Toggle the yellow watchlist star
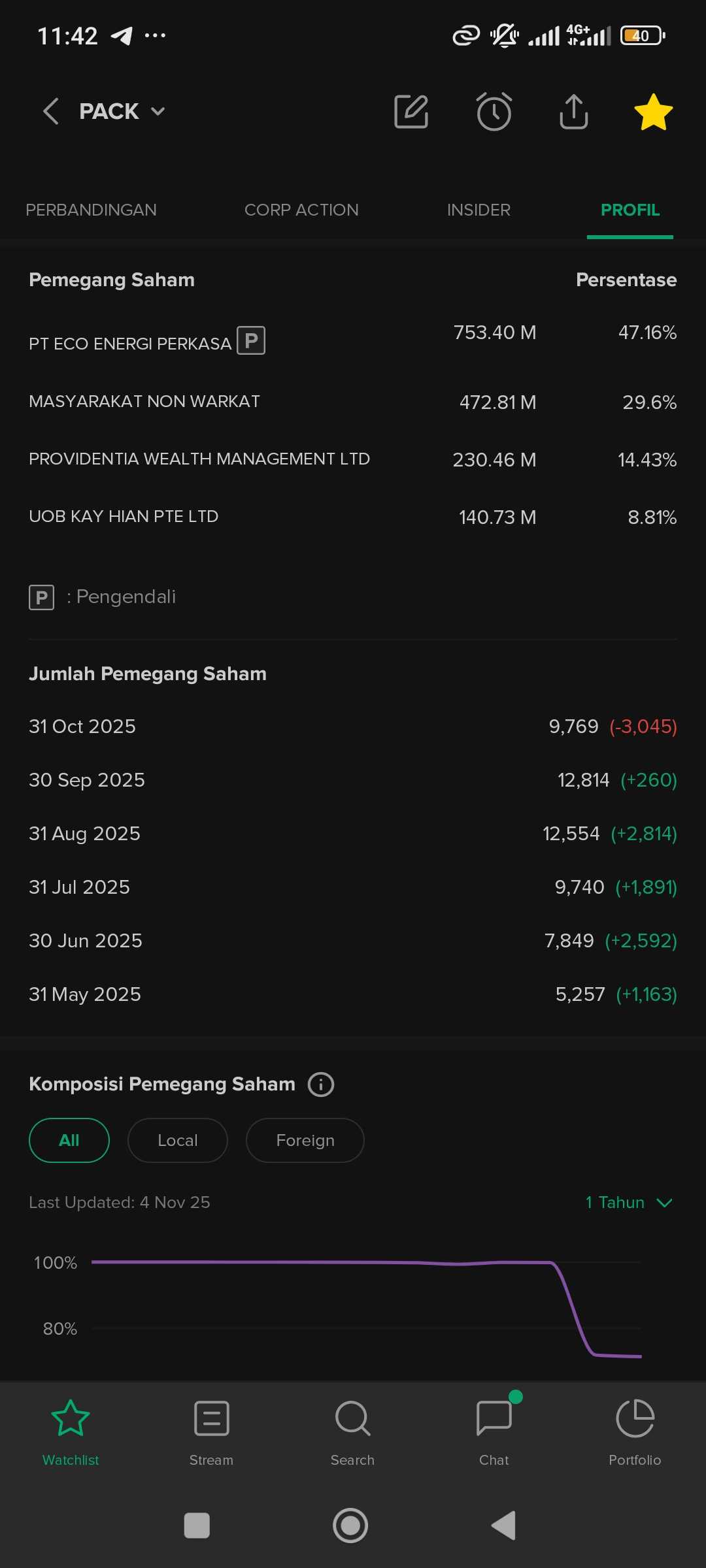This screenshot has height=1568, width=706. (653, 112)
